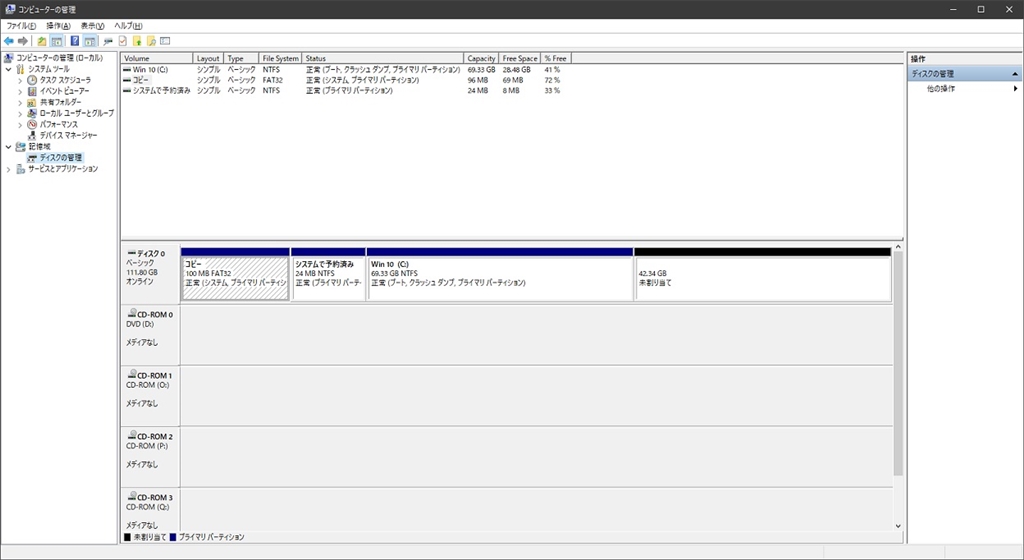The image size is (1024, 560).
Task: Sort by the Status column header
Action: (x=383, y=58)
